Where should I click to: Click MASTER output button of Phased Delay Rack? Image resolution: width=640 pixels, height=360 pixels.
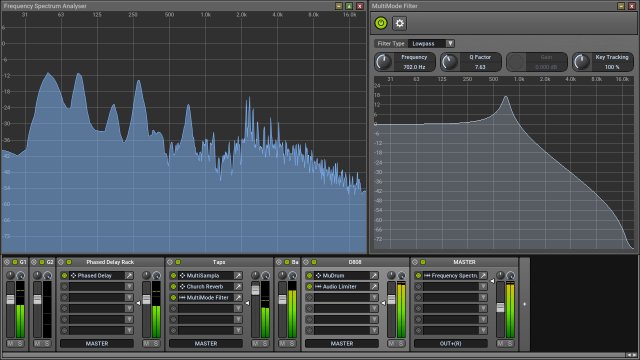click(x=97, y=344)
